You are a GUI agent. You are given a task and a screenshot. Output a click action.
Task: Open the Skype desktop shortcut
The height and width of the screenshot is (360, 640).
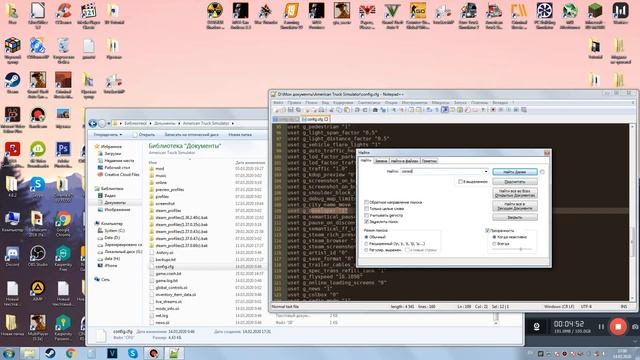click(38, 187)
